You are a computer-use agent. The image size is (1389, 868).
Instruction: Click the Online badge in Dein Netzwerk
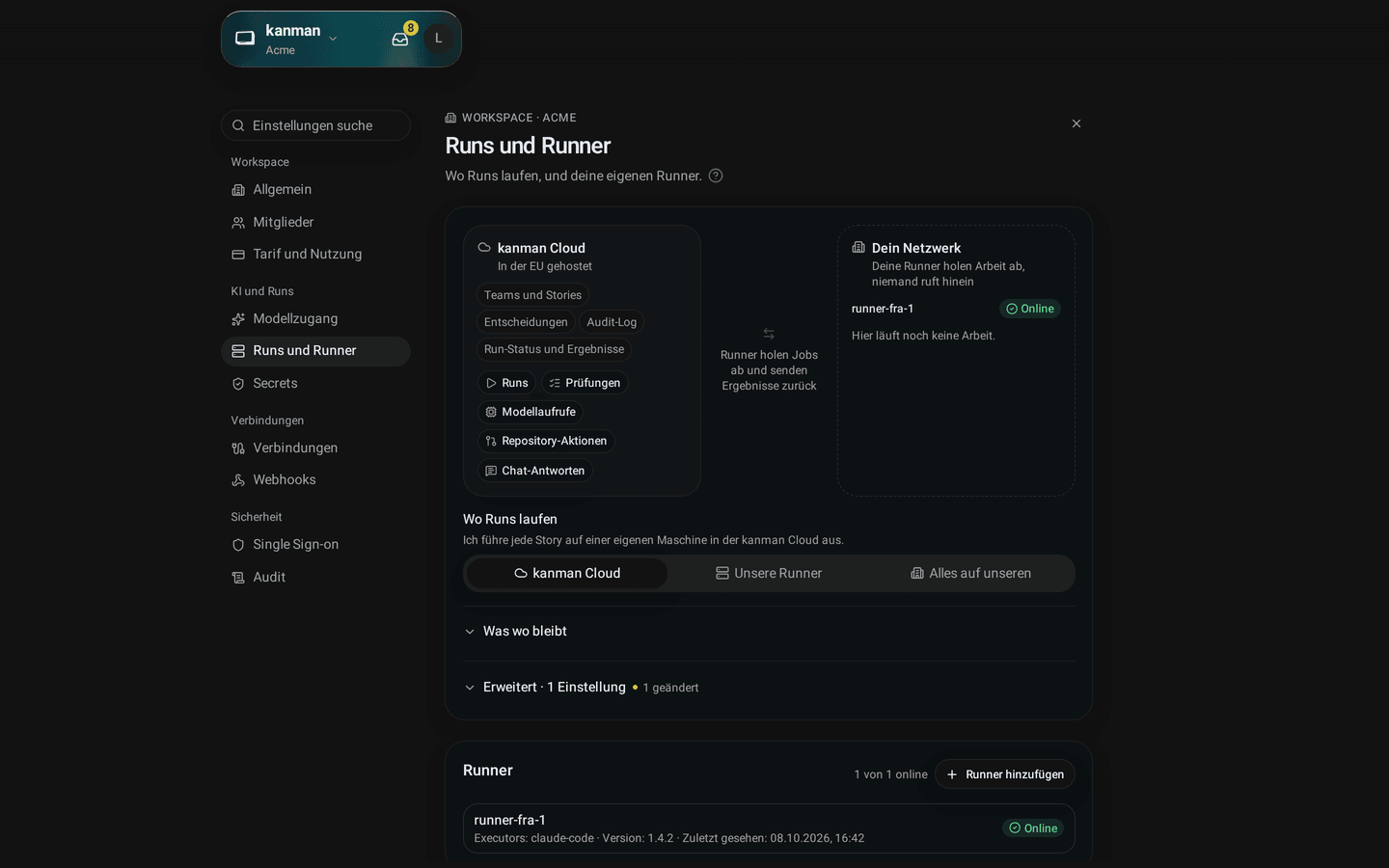pos(1030,309)
